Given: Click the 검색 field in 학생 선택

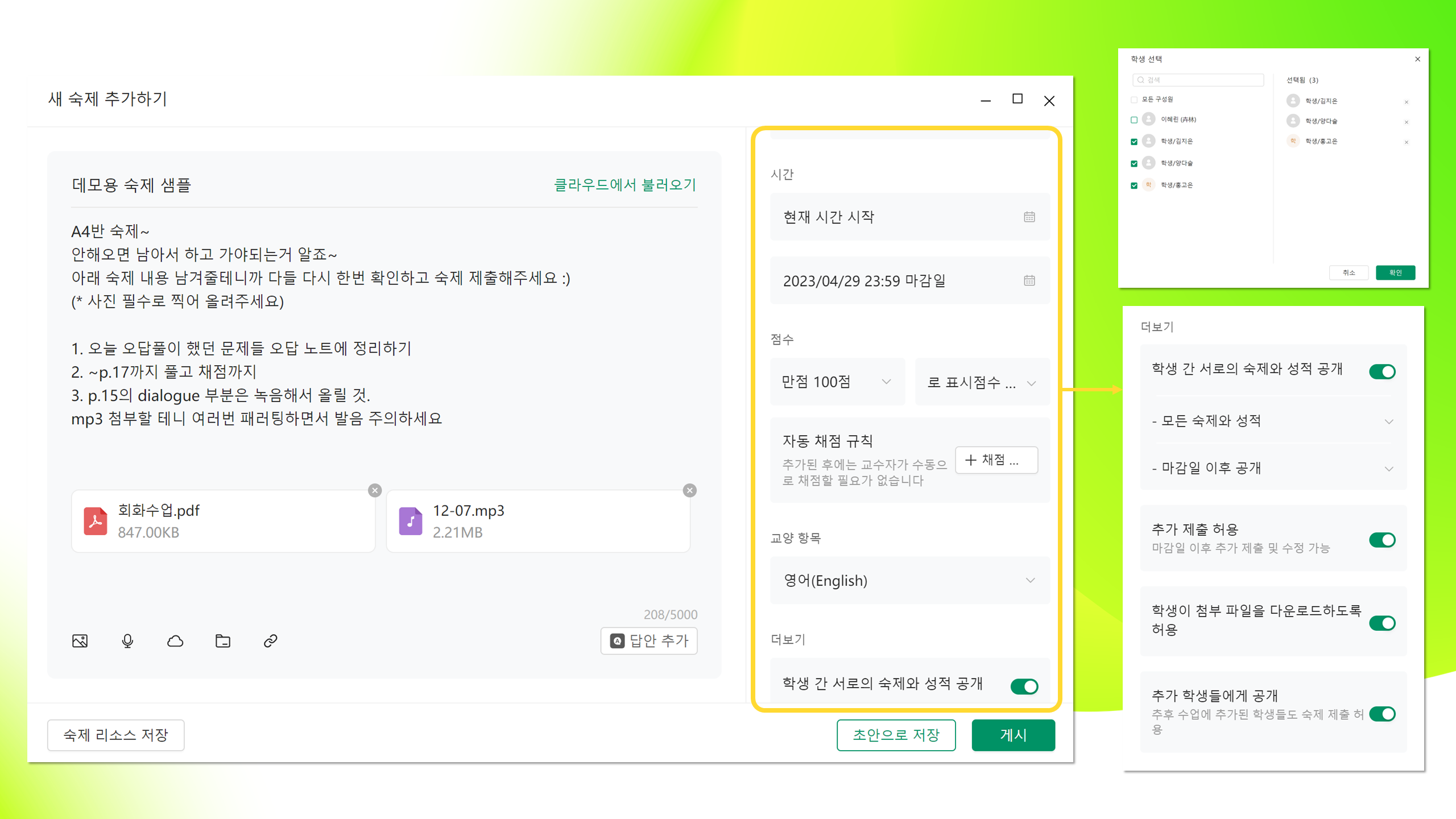Looking at the screenshot, I should tap(1198, 80).
